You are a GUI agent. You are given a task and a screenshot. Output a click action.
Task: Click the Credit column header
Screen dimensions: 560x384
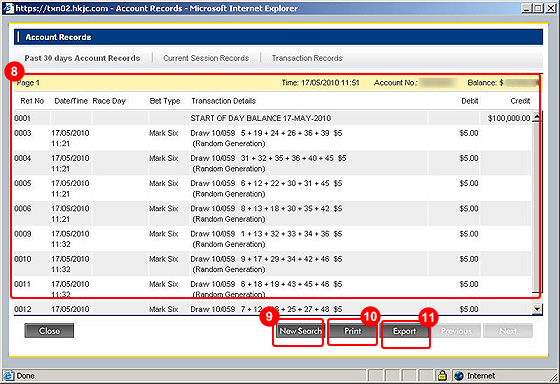click(x=520, y=101)
